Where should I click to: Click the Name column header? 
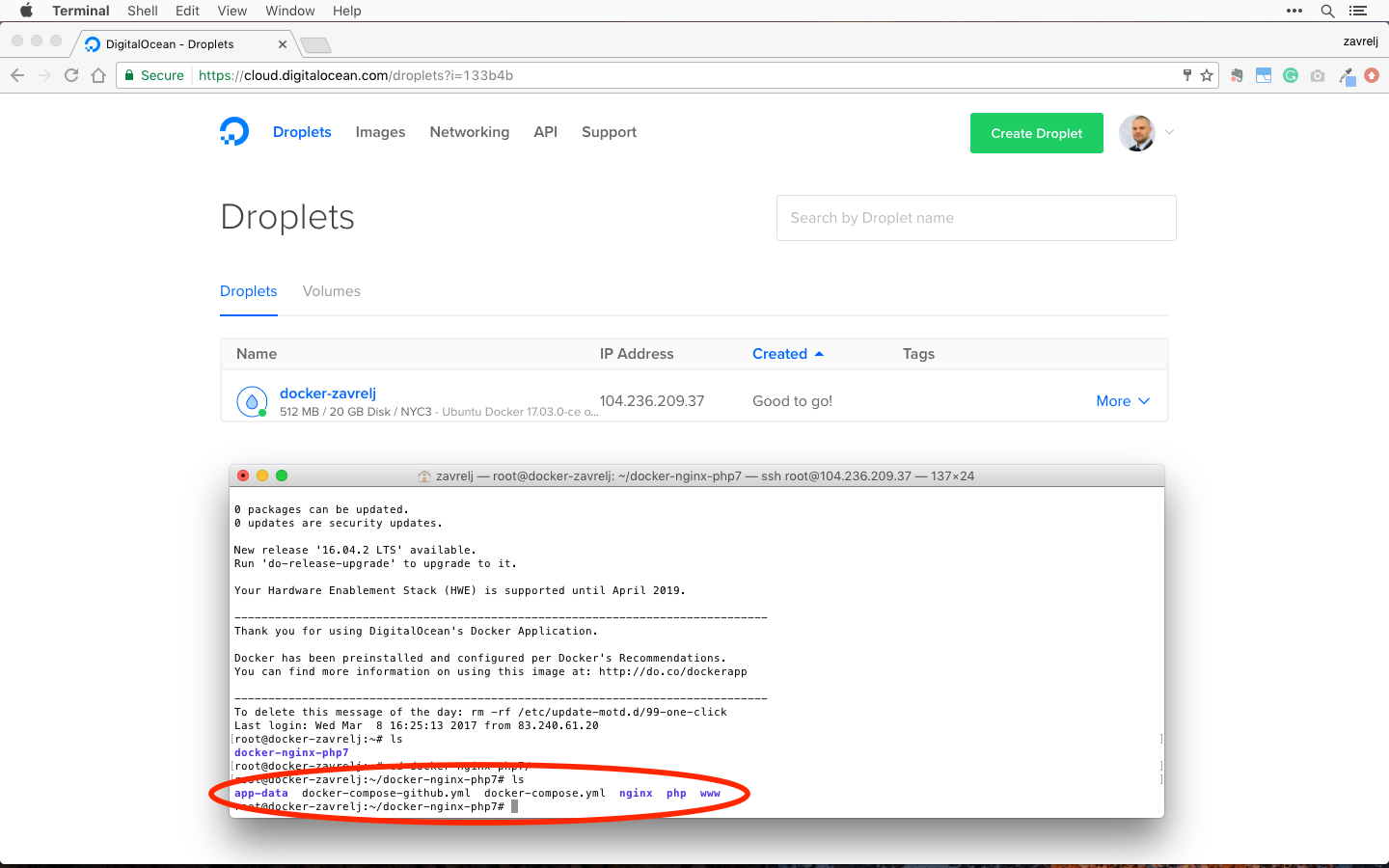pos(257,354)
